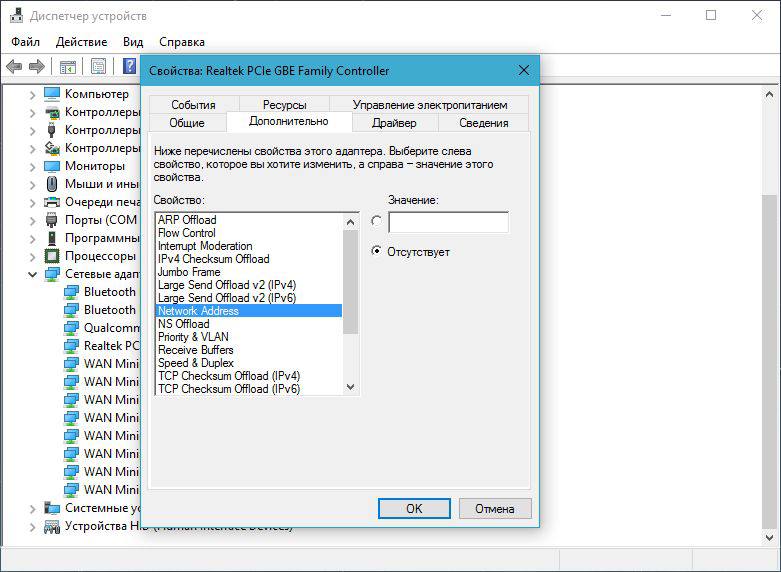Select the Значение radio button

[376, 222]
